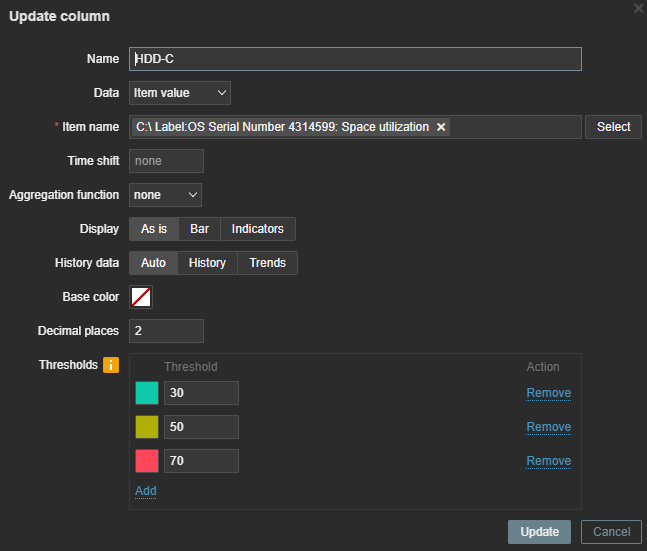Click Select button for Item name
Screen dimensions: 647x551
(x=613, y=127)
